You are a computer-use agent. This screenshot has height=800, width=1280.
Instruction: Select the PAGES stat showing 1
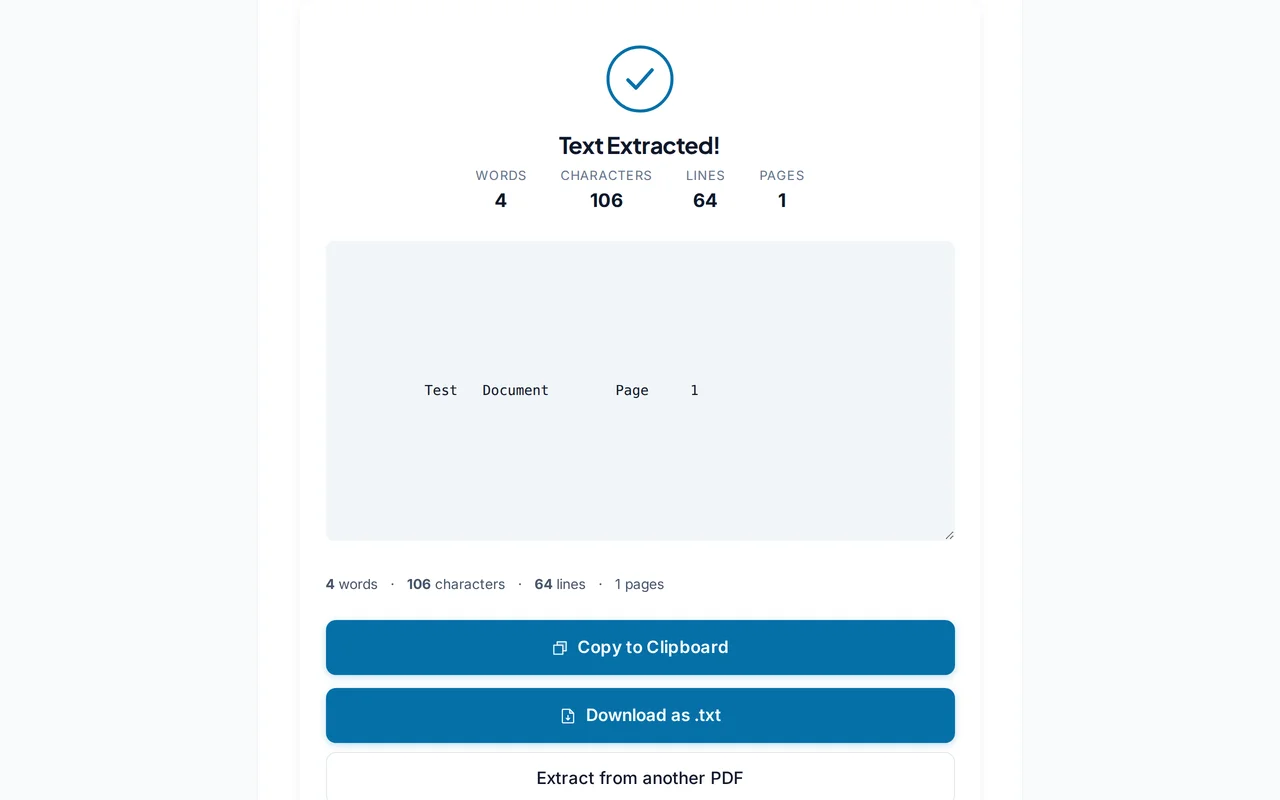(x=781, y=190)
